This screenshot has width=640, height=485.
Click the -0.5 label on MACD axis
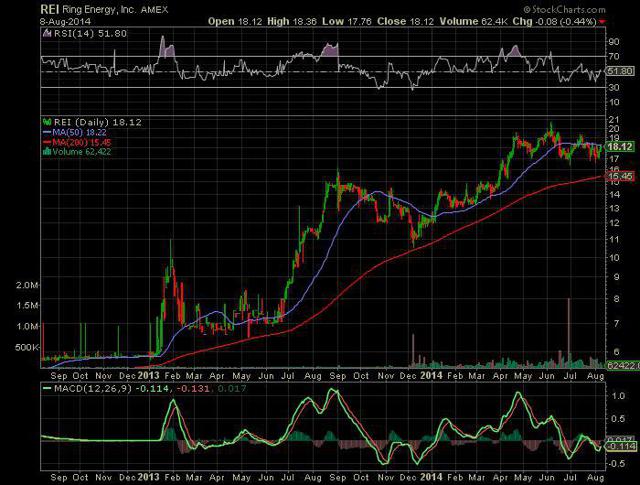tap(616, 463)
